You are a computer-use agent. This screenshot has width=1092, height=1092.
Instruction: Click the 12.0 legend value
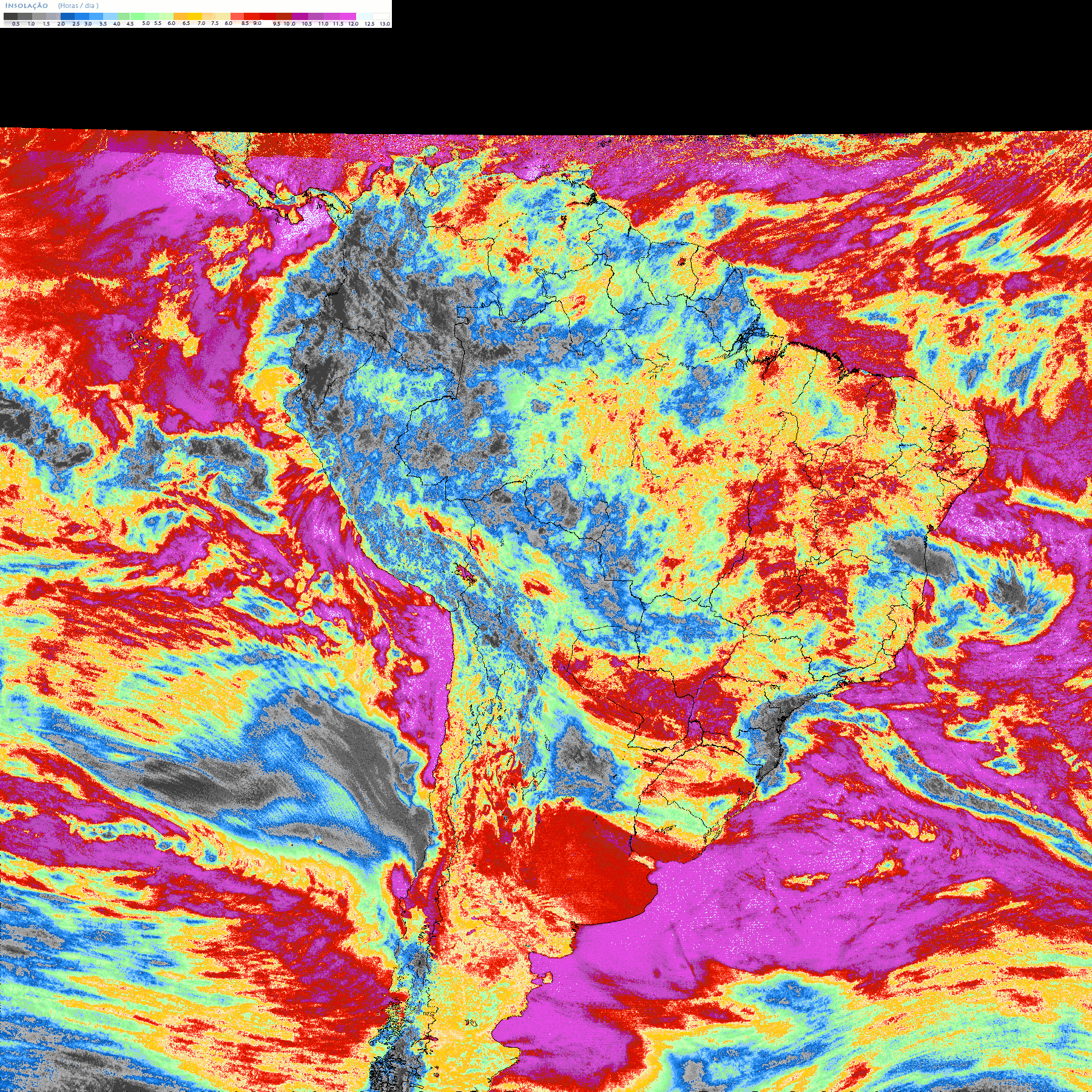point(353,24)
